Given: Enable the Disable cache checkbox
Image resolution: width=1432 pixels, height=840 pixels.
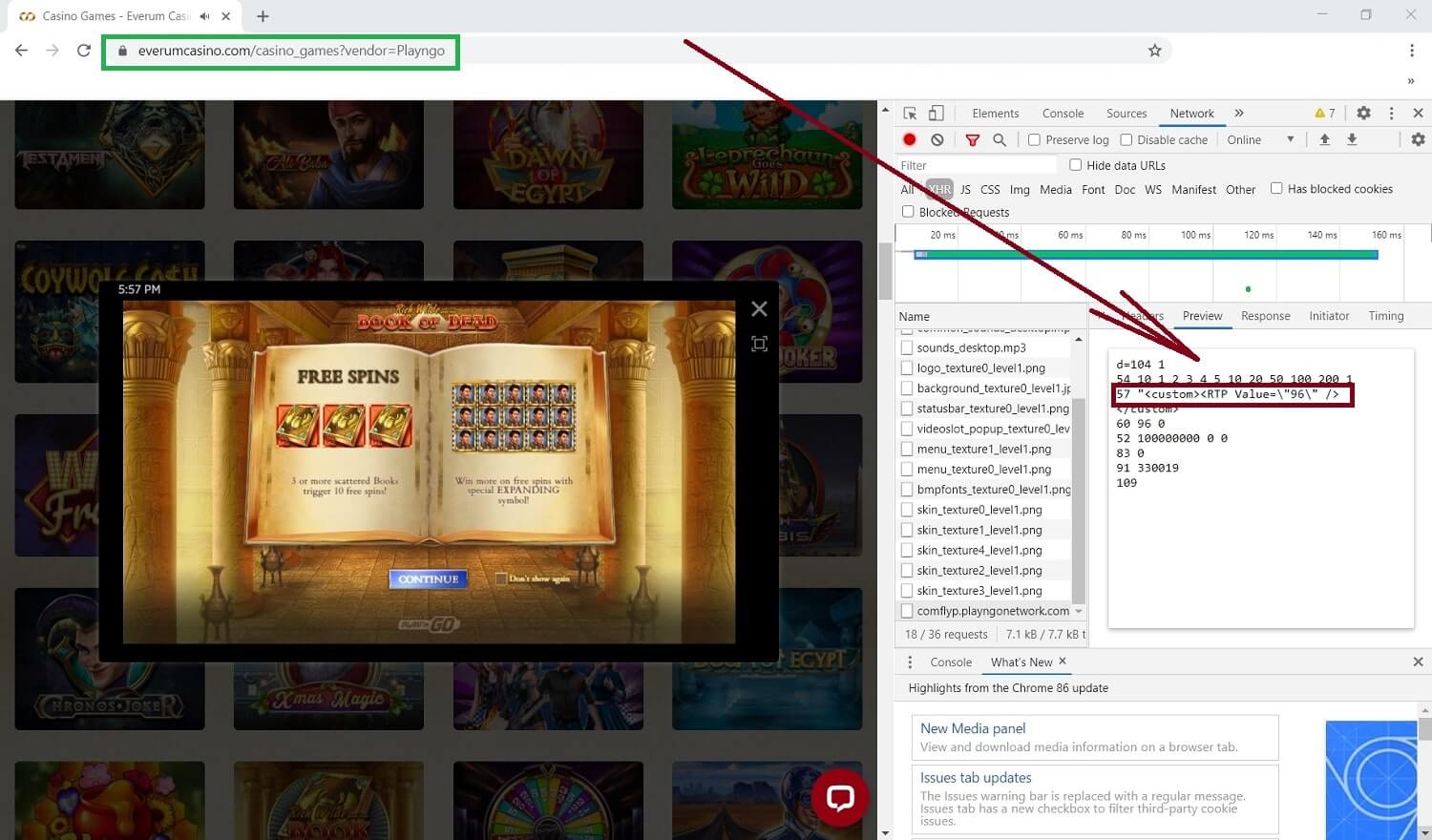Looking at the screenshot, I should coord(1126,139).
